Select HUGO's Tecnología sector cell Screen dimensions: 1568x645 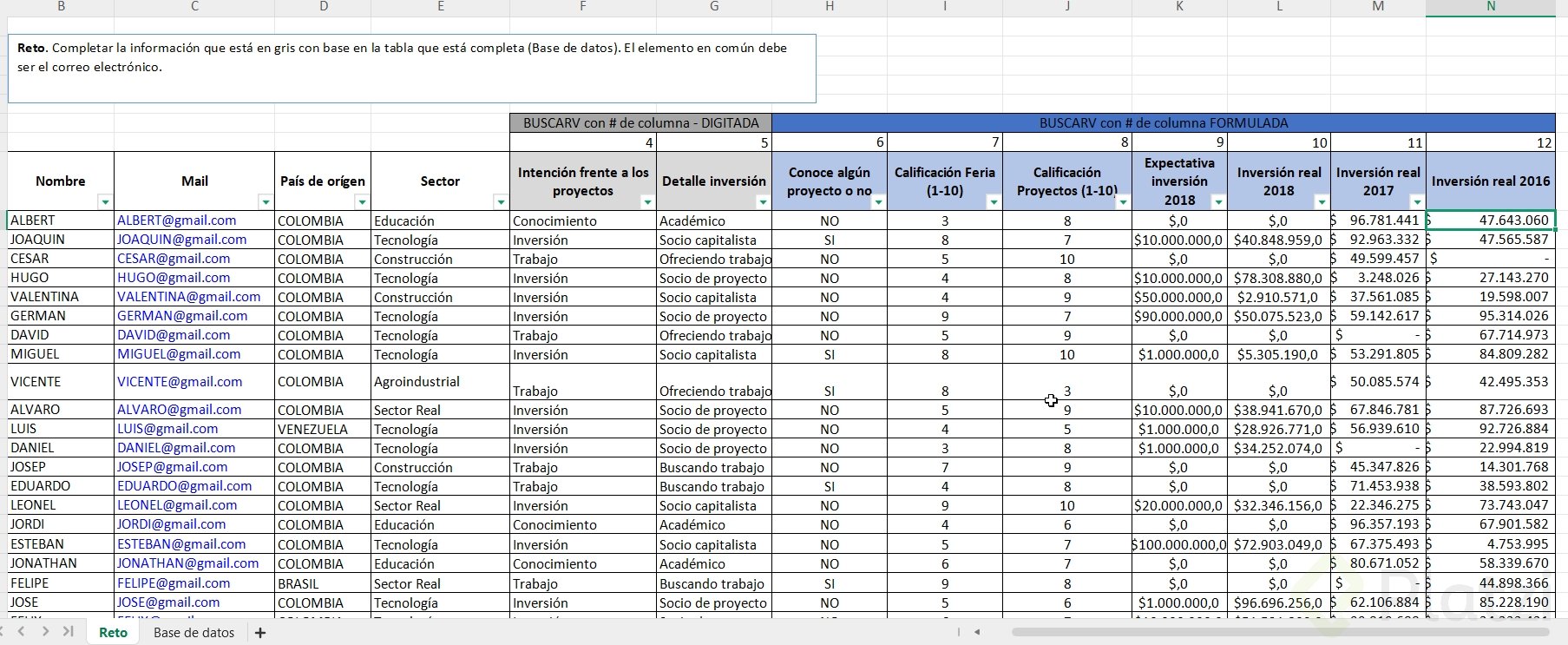440,278
